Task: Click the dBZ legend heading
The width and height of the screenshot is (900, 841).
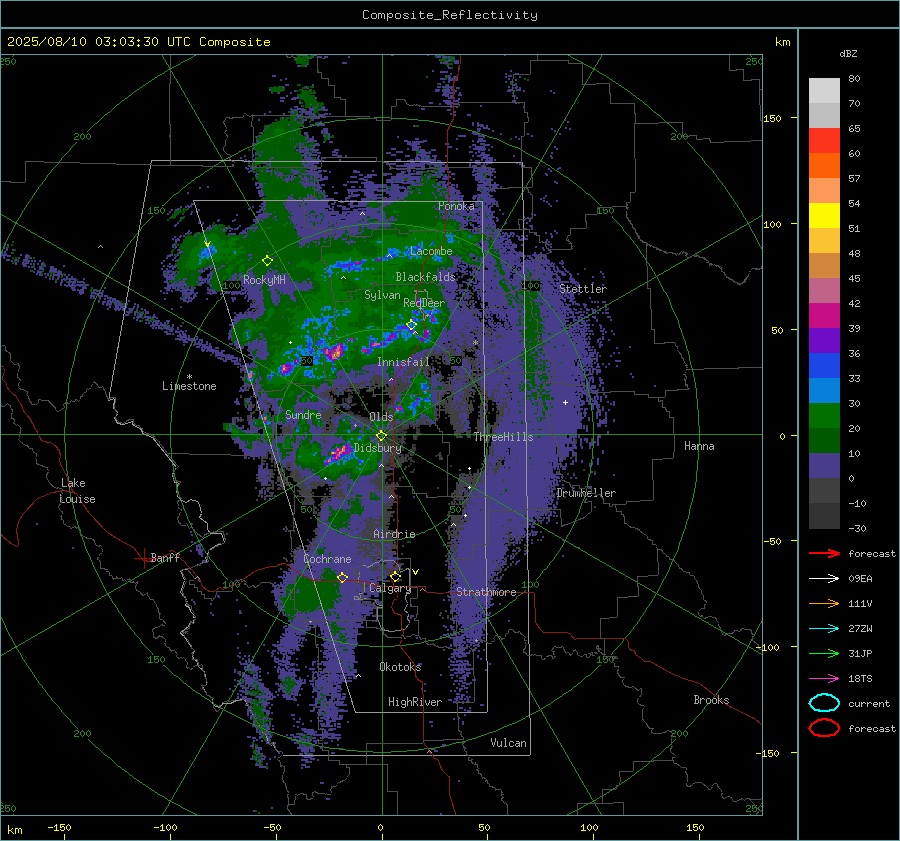Action: (x=848, y=53)
